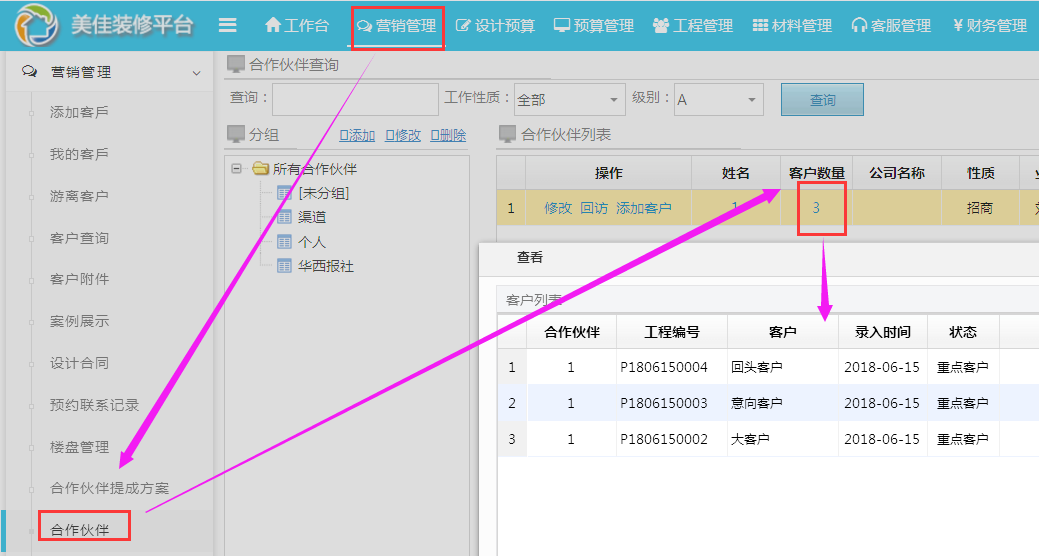Select the 华西报社 group in tree
The height and width of the screenshot is (556, 1039).
[325, 266]
